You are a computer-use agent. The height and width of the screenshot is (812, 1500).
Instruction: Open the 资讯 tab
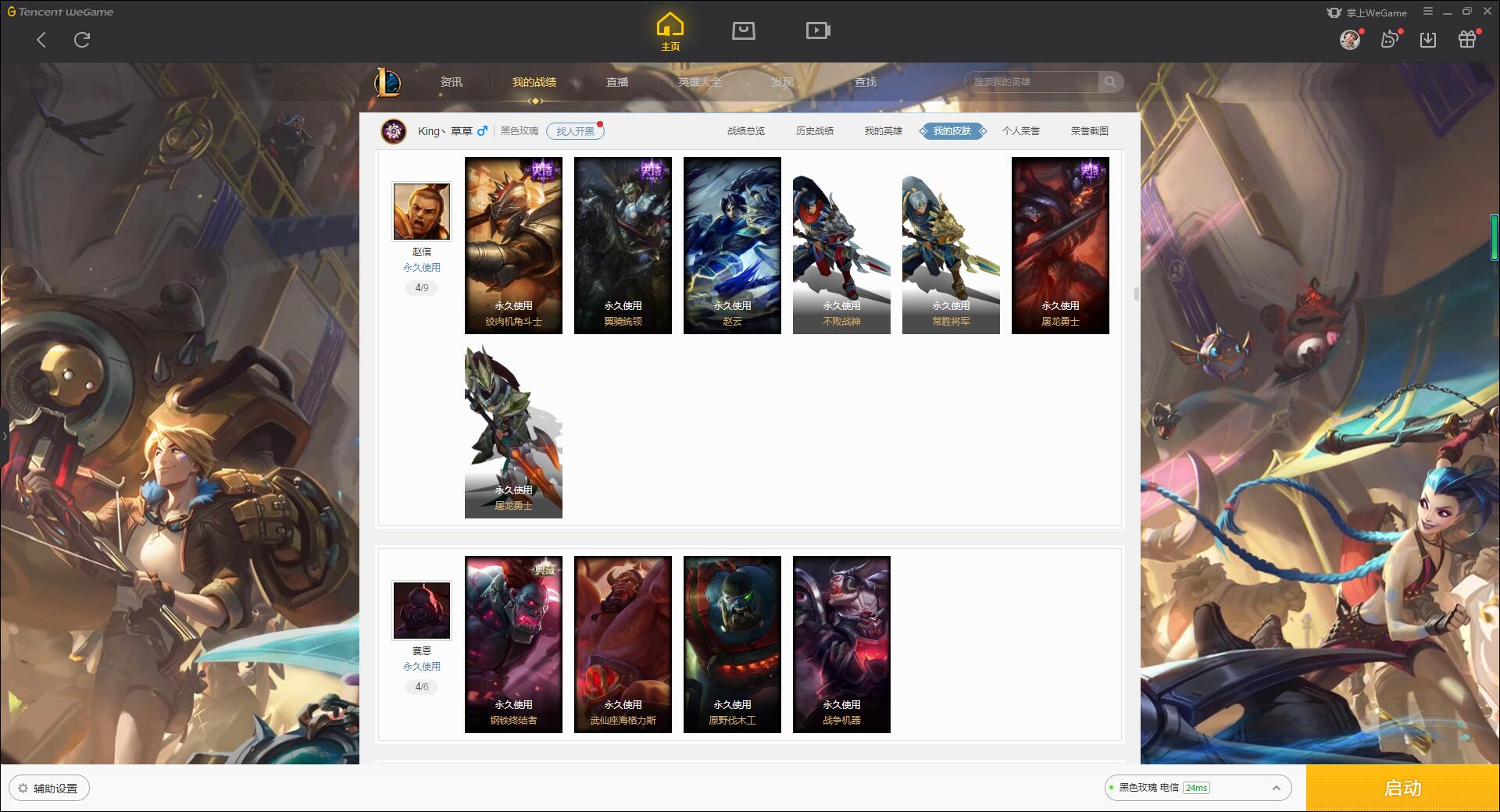pos(452,82)
